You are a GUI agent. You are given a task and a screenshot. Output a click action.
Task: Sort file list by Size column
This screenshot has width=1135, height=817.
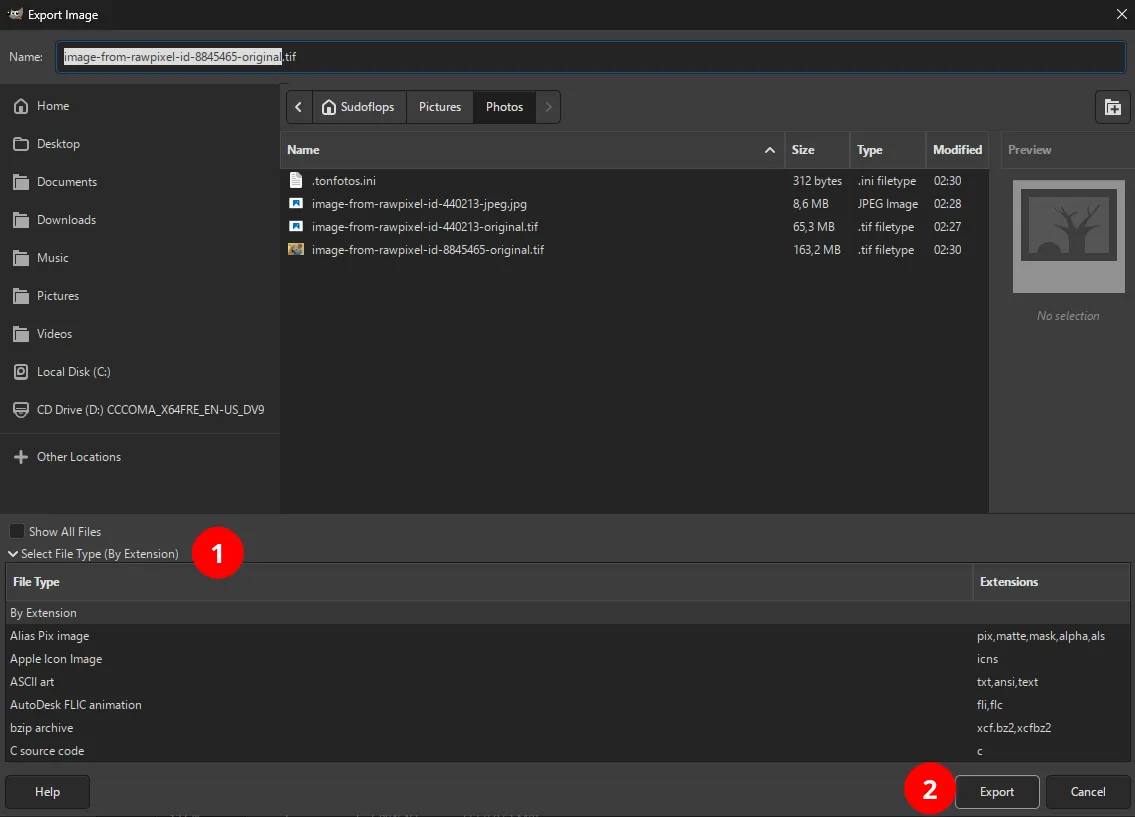803,150
